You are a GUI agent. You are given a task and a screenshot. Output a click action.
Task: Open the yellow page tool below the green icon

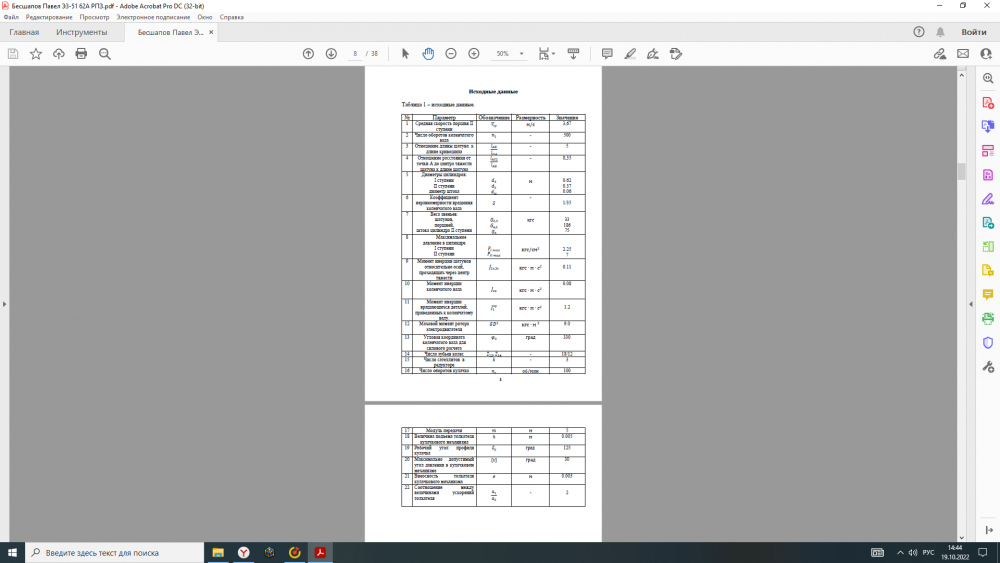(x=988, y=270)
